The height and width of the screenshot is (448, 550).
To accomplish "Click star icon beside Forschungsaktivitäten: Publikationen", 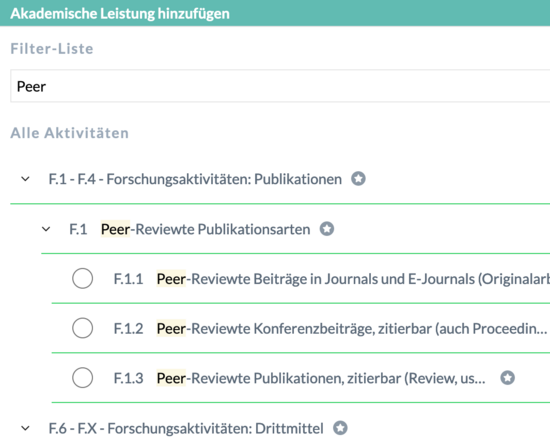I will click(x=358, y=179).
